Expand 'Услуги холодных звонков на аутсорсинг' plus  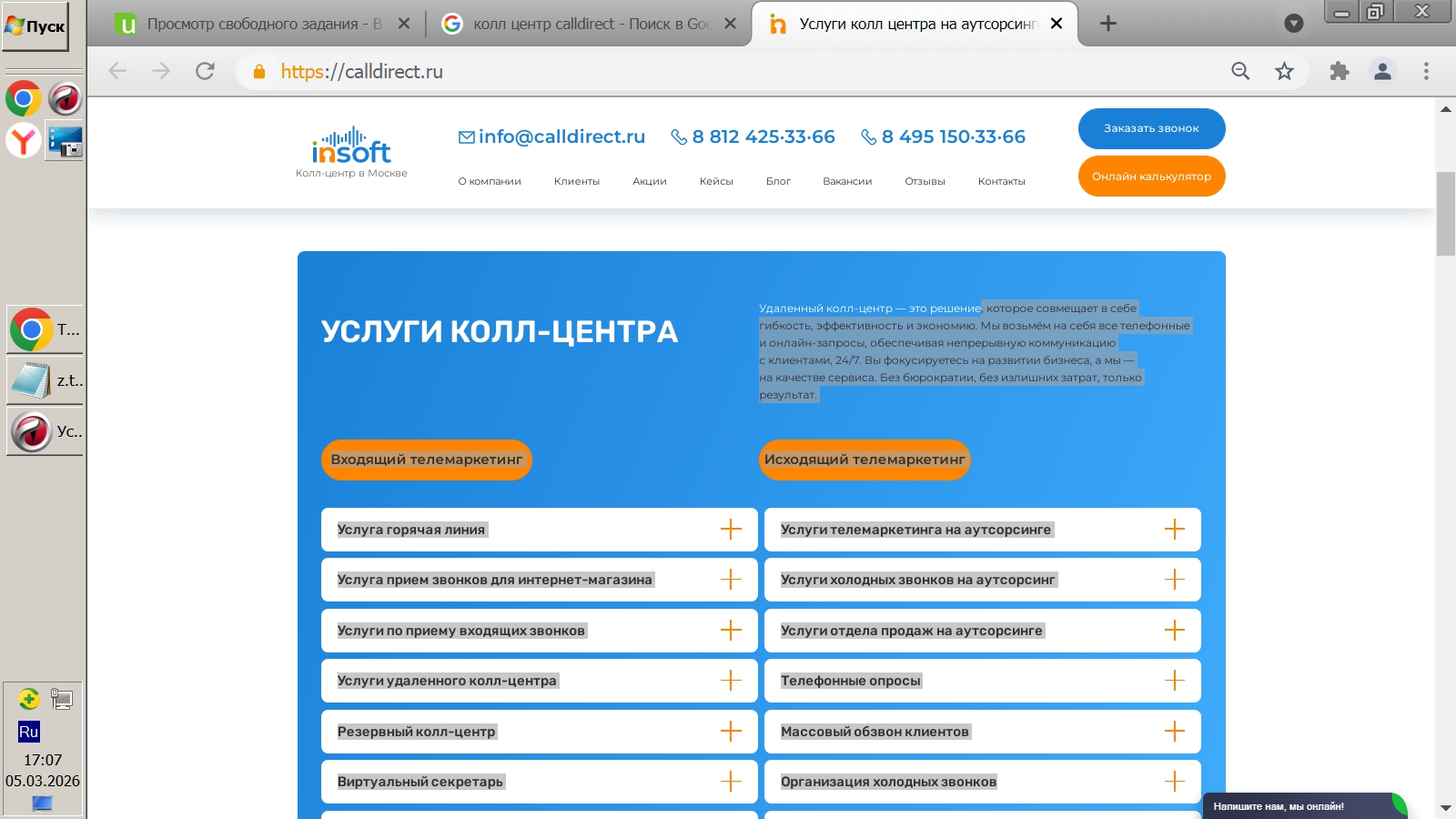(1175, 580)
